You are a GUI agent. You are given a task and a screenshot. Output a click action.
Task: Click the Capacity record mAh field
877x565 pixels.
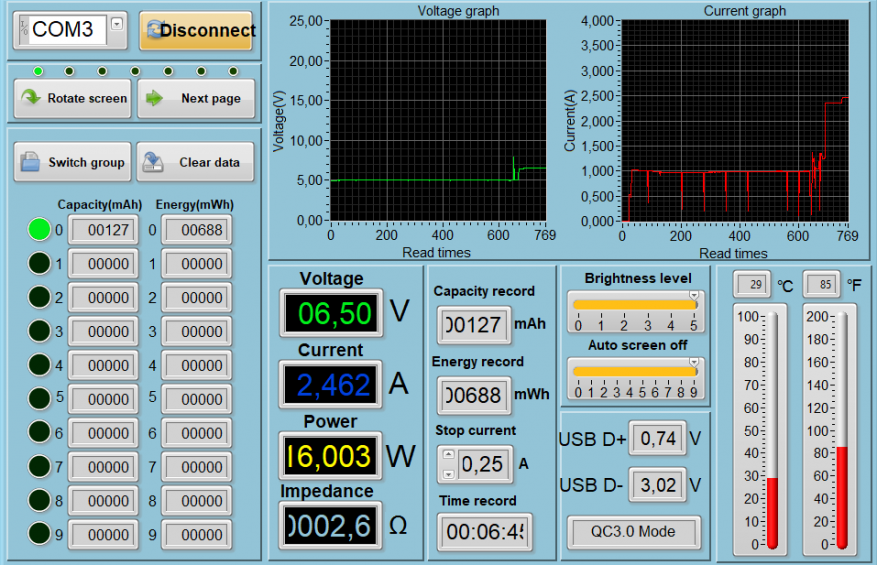coord(474,325)
